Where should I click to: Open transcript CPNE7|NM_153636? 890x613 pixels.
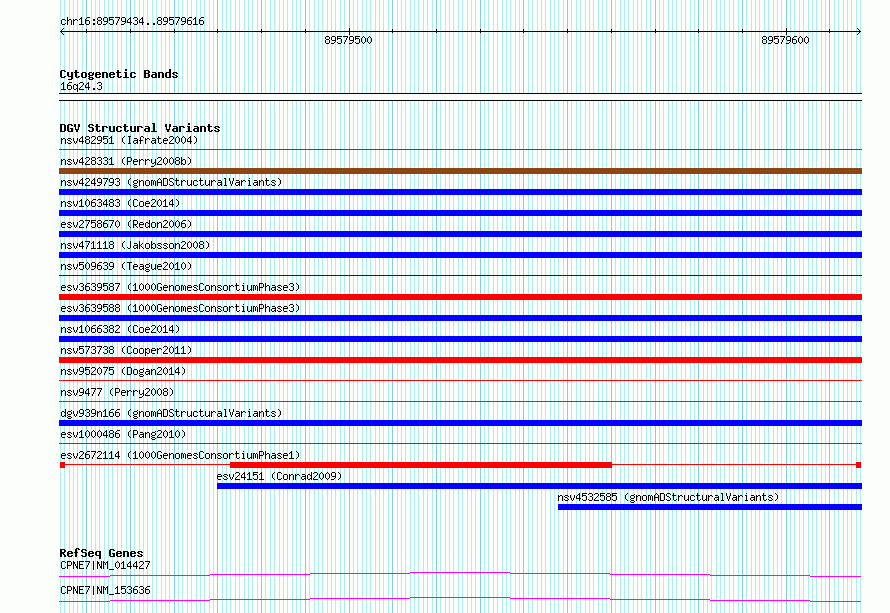coord(105,590)
